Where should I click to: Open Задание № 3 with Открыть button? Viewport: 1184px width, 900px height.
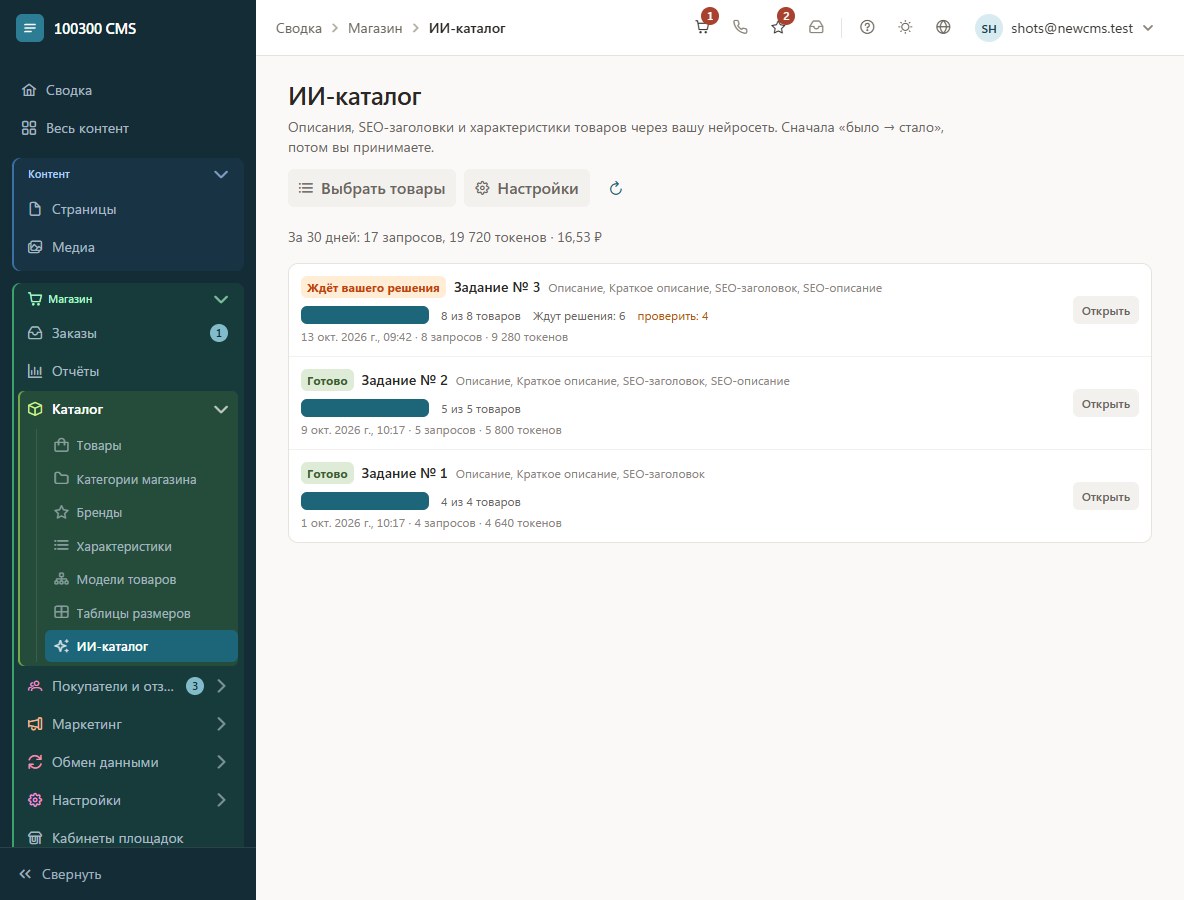click(1105, 311)
